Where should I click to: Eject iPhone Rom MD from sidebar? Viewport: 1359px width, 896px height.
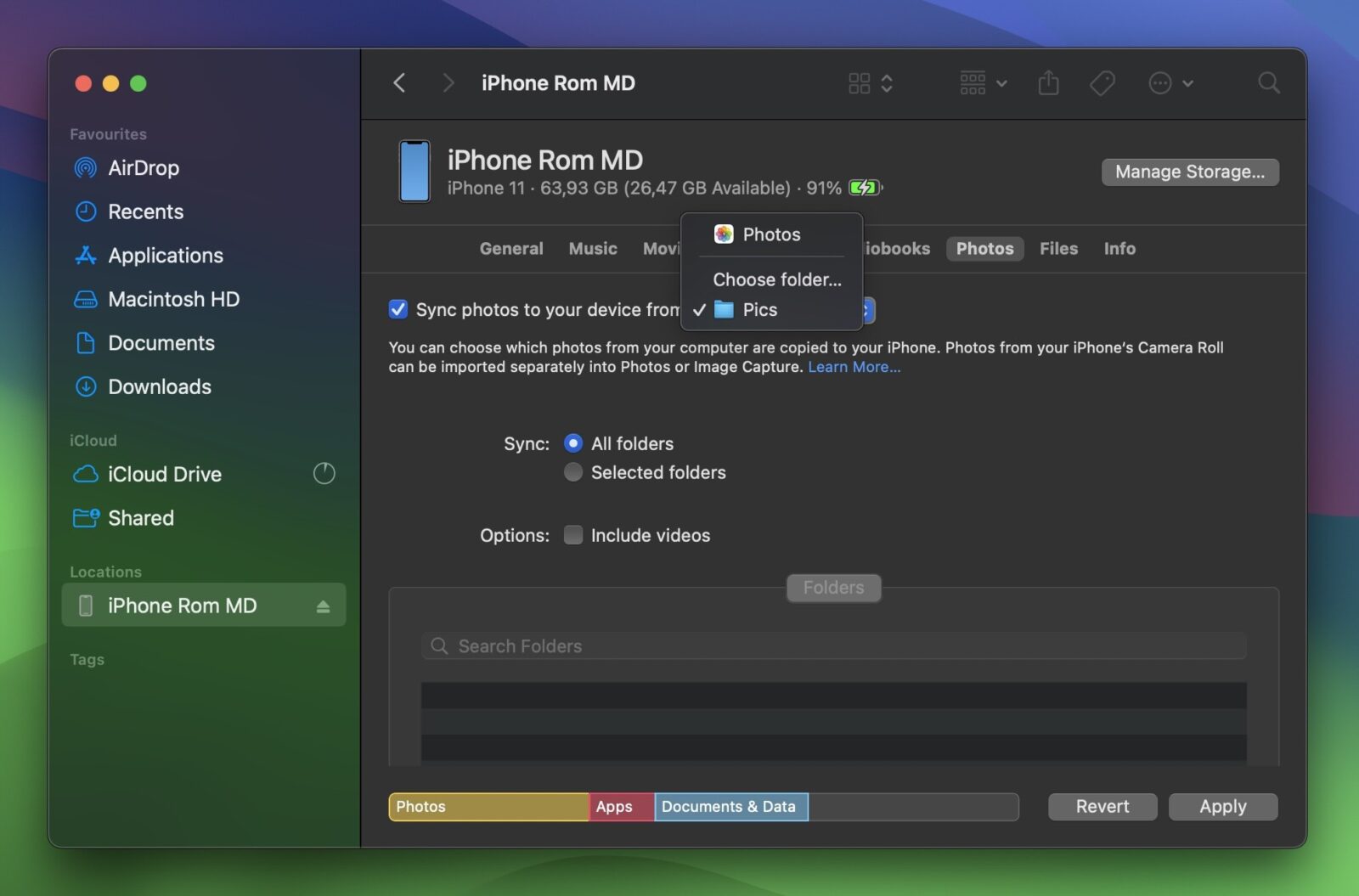tap(323, 606)
